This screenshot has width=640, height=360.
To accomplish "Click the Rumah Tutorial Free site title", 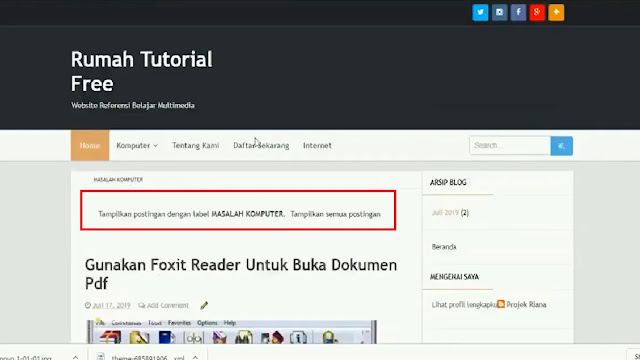I will coord(142,71).
